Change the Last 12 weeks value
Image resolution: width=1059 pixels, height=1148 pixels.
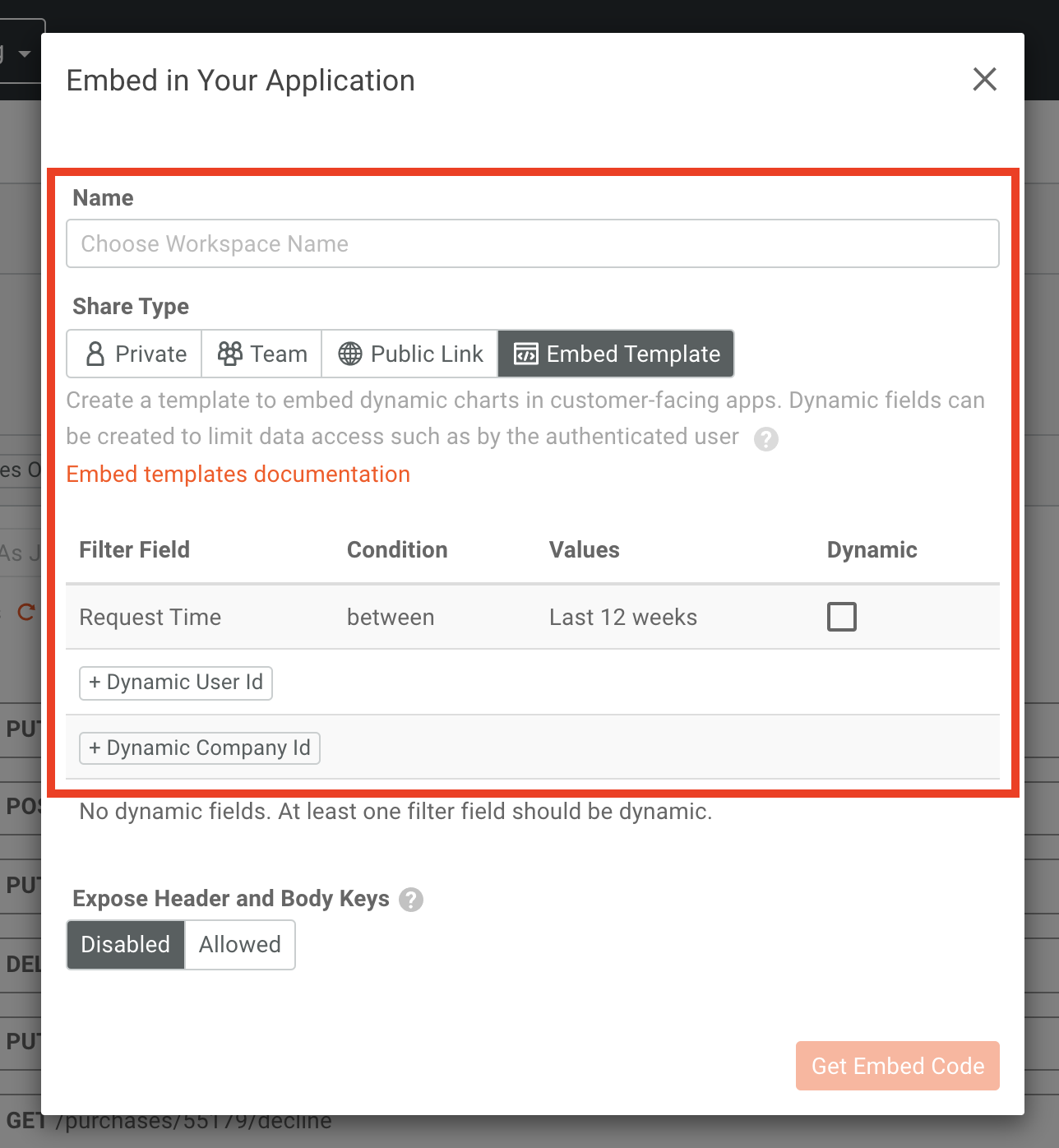click(x=622, y=617)
